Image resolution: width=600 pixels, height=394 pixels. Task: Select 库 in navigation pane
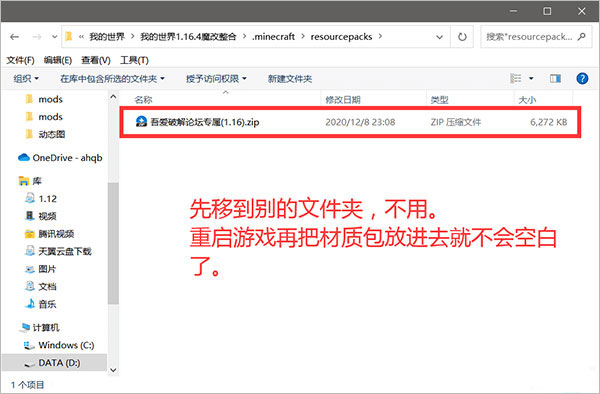coord(30,181)
